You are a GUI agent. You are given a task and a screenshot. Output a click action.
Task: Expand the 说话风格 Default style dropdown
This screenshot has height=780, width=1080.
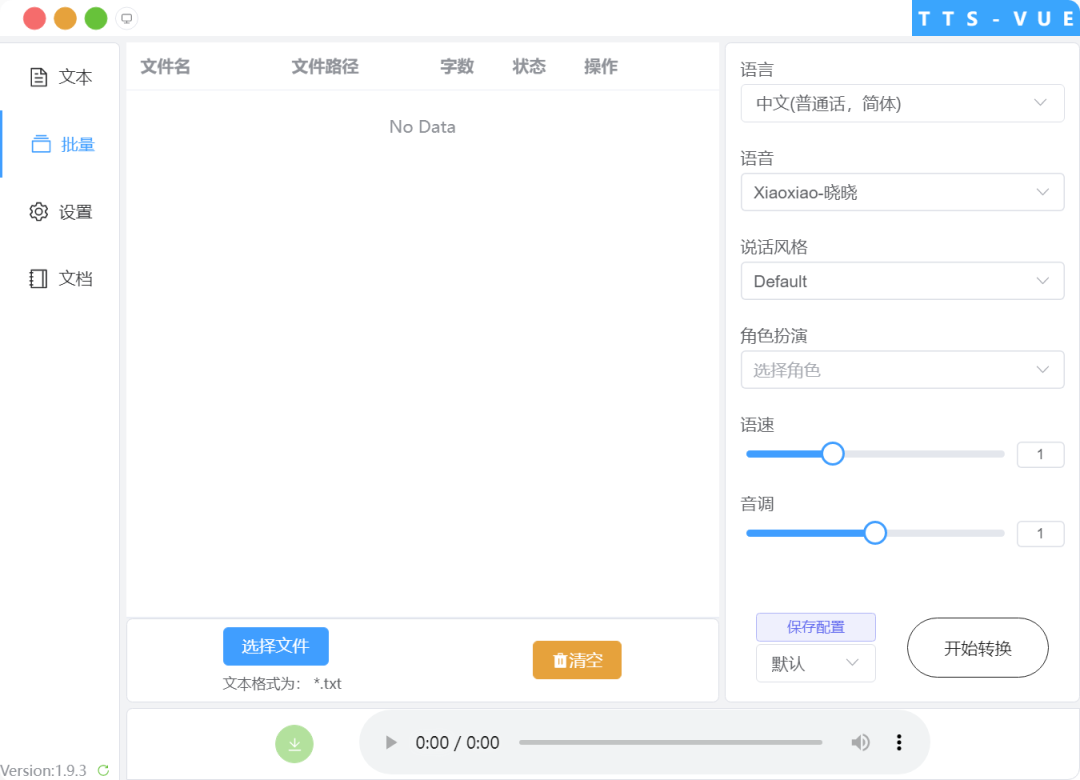tap(902, 281)
